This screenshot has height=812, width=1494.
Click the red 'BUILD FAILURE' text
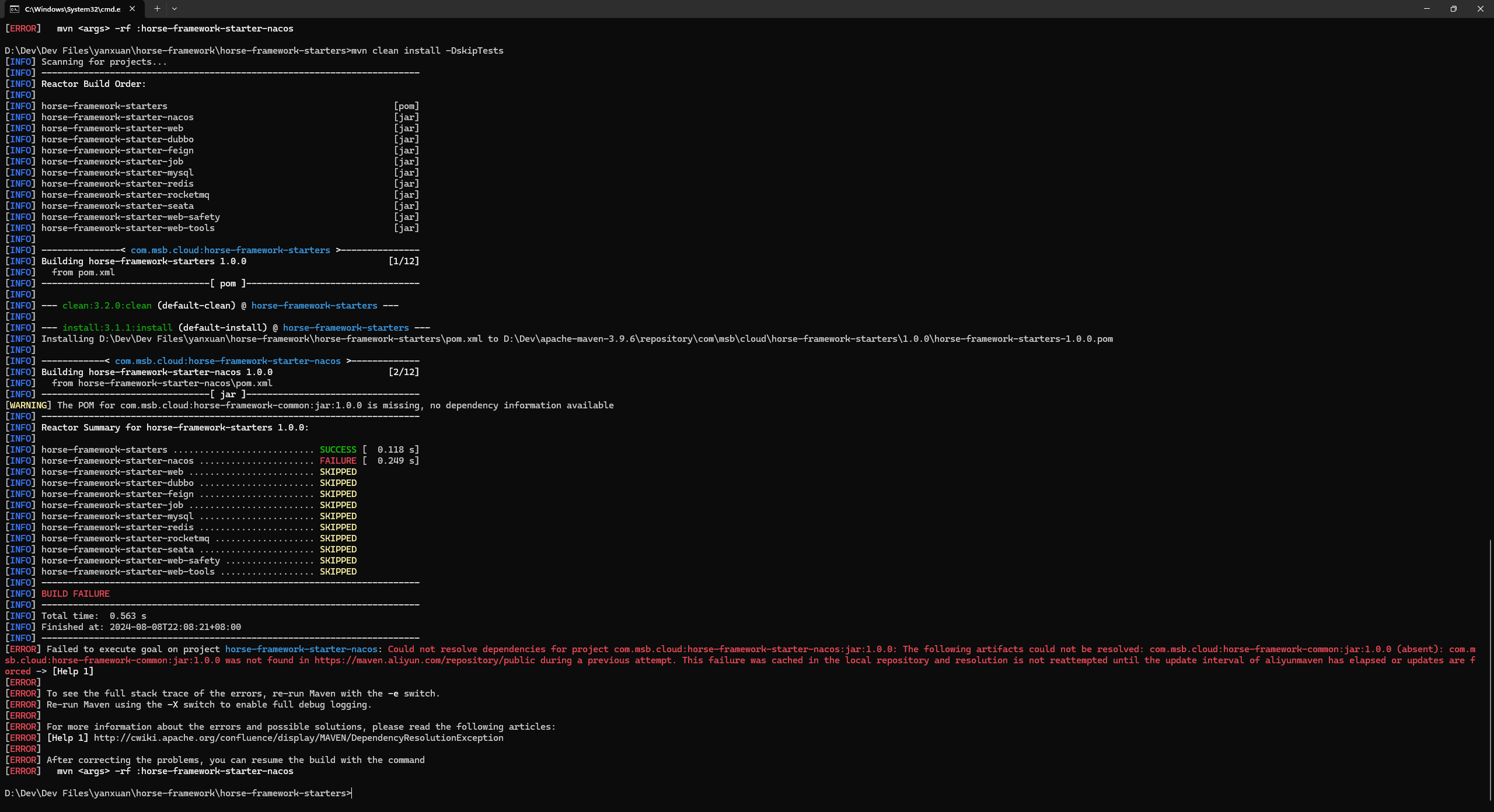[75, 594]
